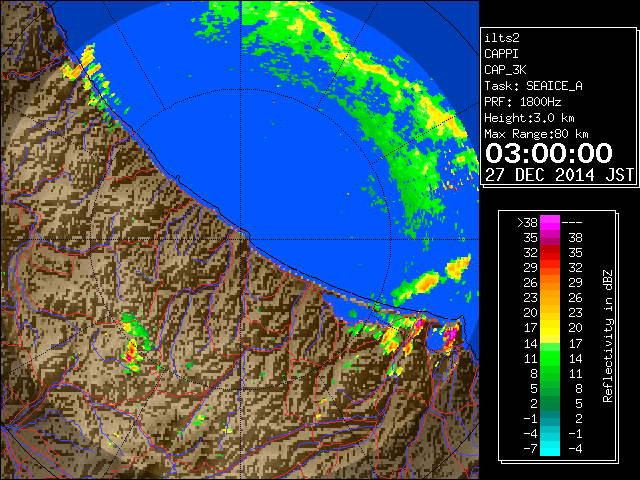The width and height of the screenshot is (640, 480).
Task: Pick the cyan -7 to -4 dBZ swatch
Action: (x=550, y=448)
